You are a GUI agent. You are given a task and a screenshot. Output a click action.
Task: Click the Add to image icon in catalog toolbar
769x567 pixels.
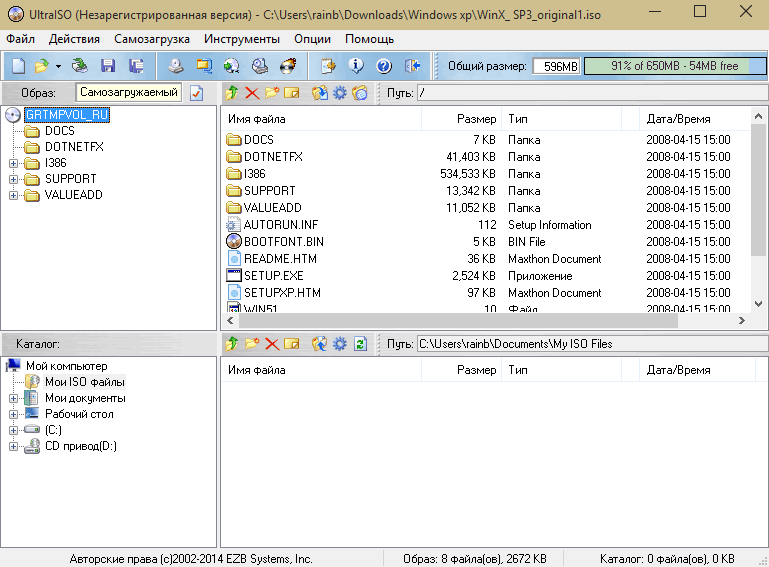tap(320, 344)
